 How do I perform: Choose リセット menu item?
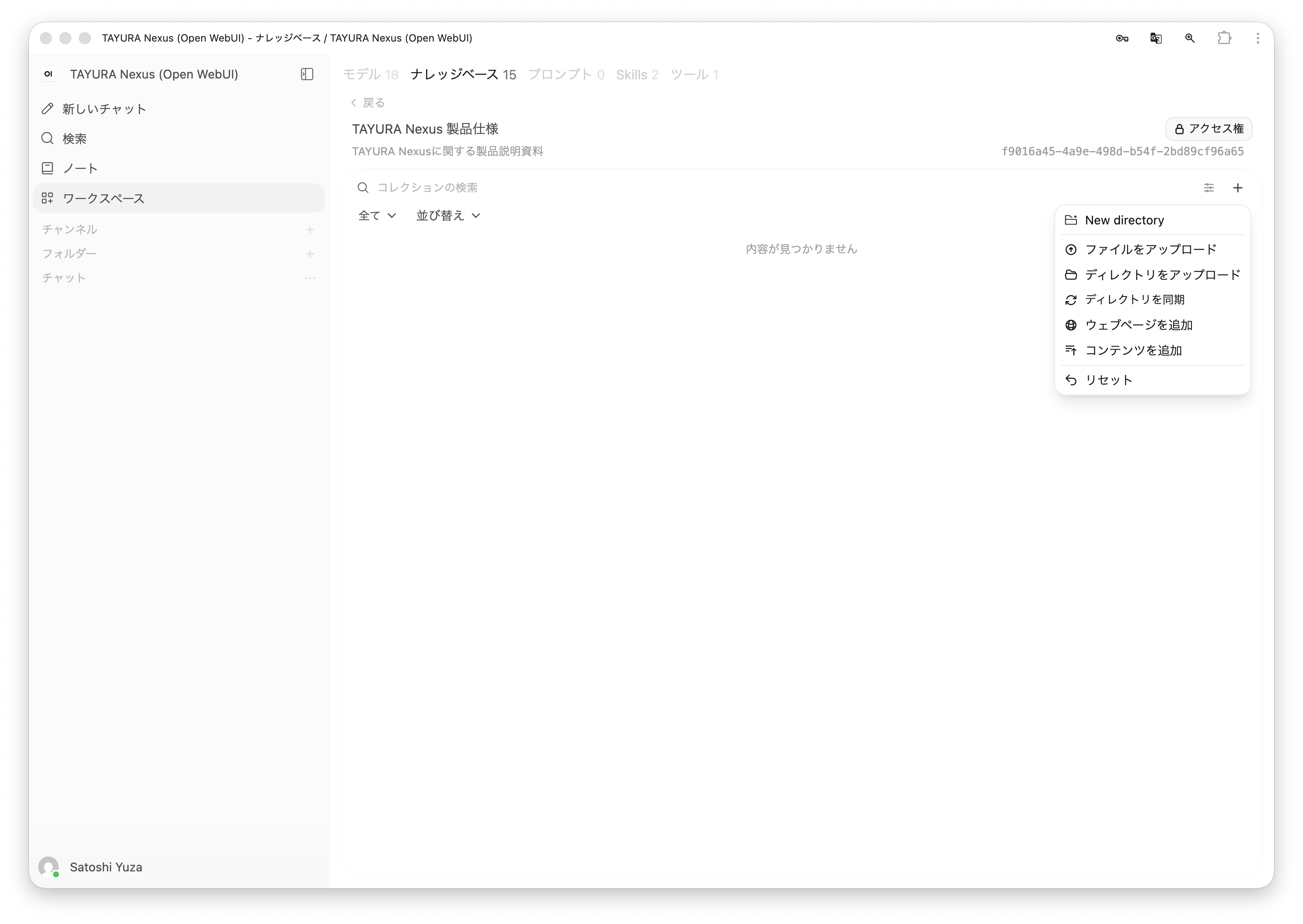(x=1152, y=380)
